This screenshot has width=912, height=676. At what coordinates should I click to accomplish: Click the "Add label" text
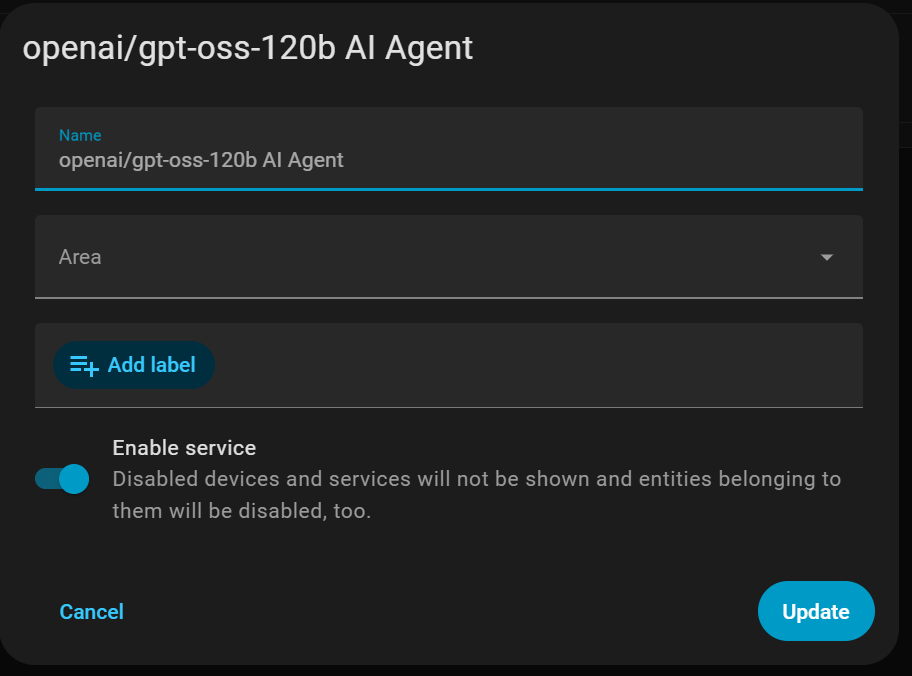click(x=151, y=365)
